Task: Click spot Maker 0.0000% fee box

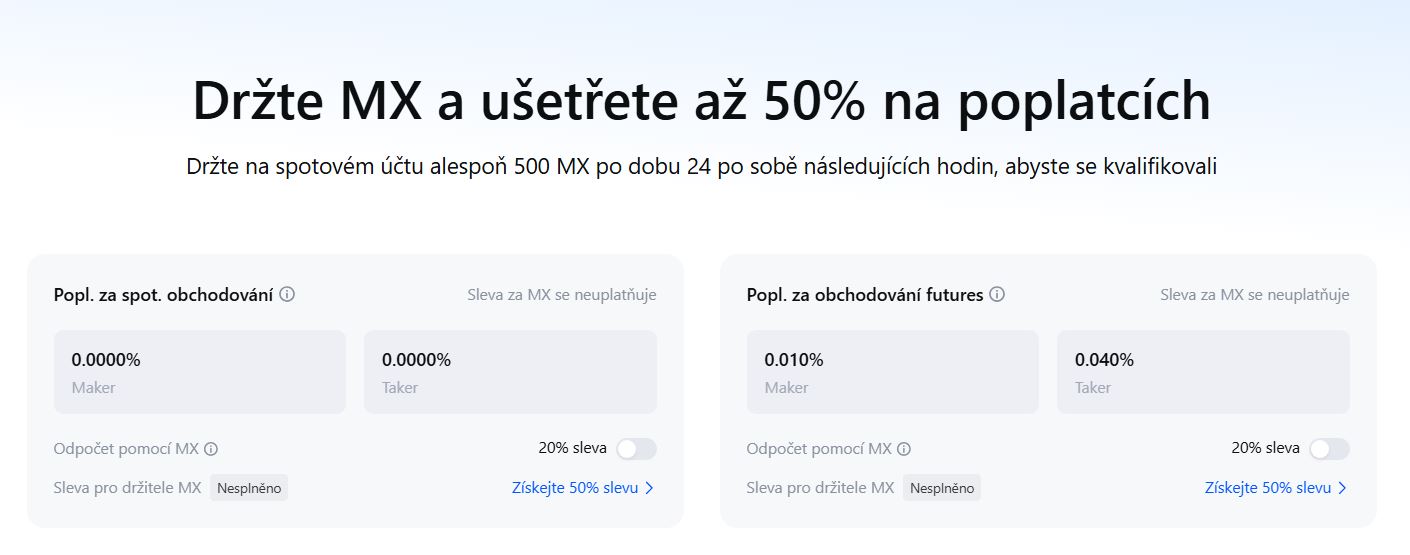Action: coord(200,372)
